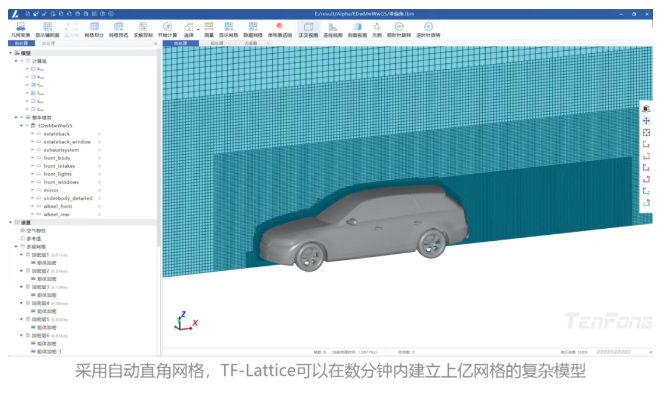Screen dimensions: 664x397
Task: Collapse the EDwMwWwGS model node
Action: [21, 126]
